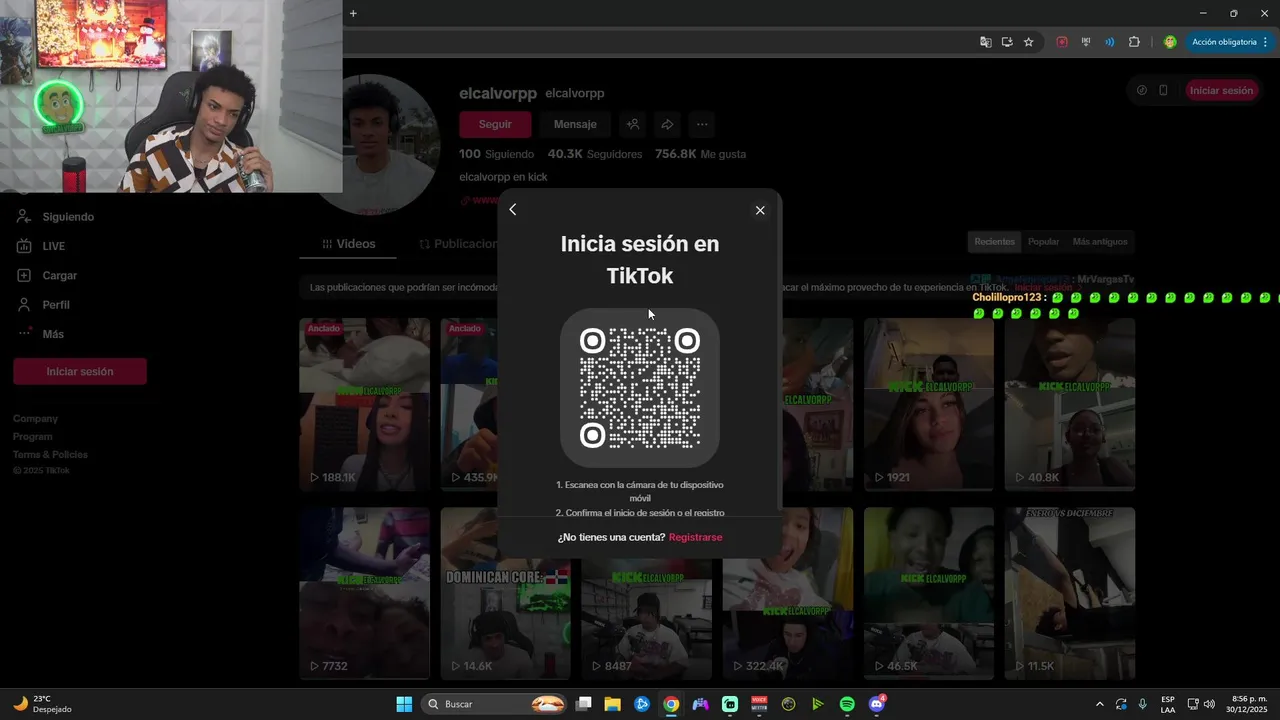Sort videos by Popular
Image resolution: width=1280 pixels, height=720 pixels.
pyautogui.click(x=1043, y=242)
